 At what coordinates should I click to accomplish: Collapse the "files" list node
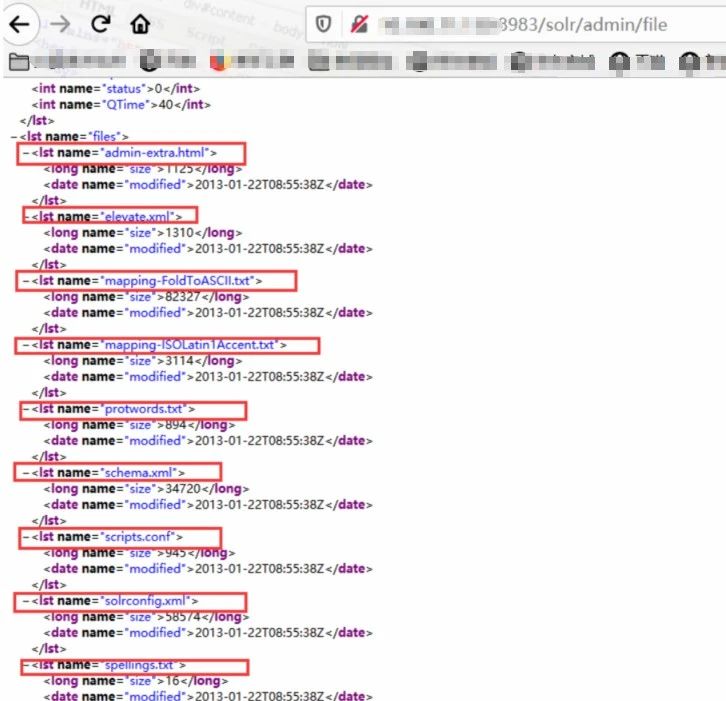12,136
